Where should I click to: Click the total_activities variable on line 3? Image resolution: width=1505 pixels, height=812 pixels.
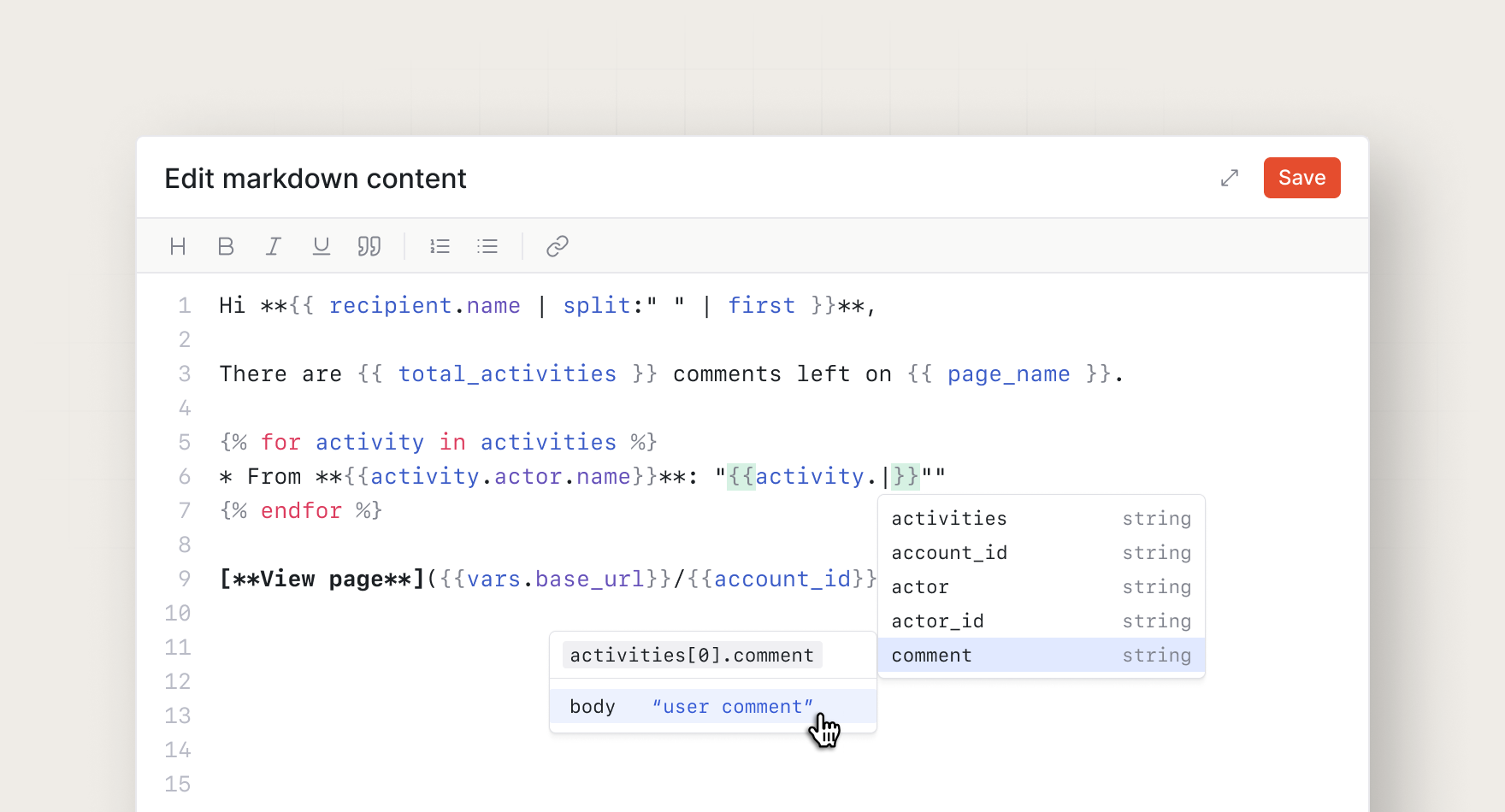(x=507, y=374)
